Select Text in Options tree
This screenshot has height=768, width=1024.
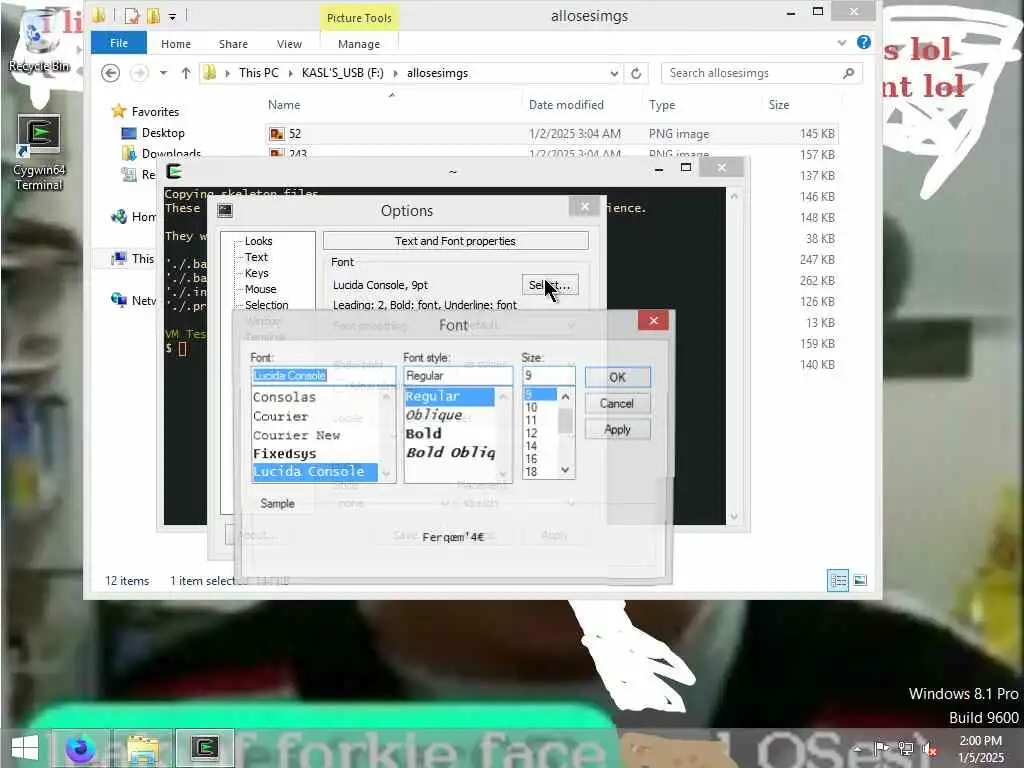click(x=257, y=257)
